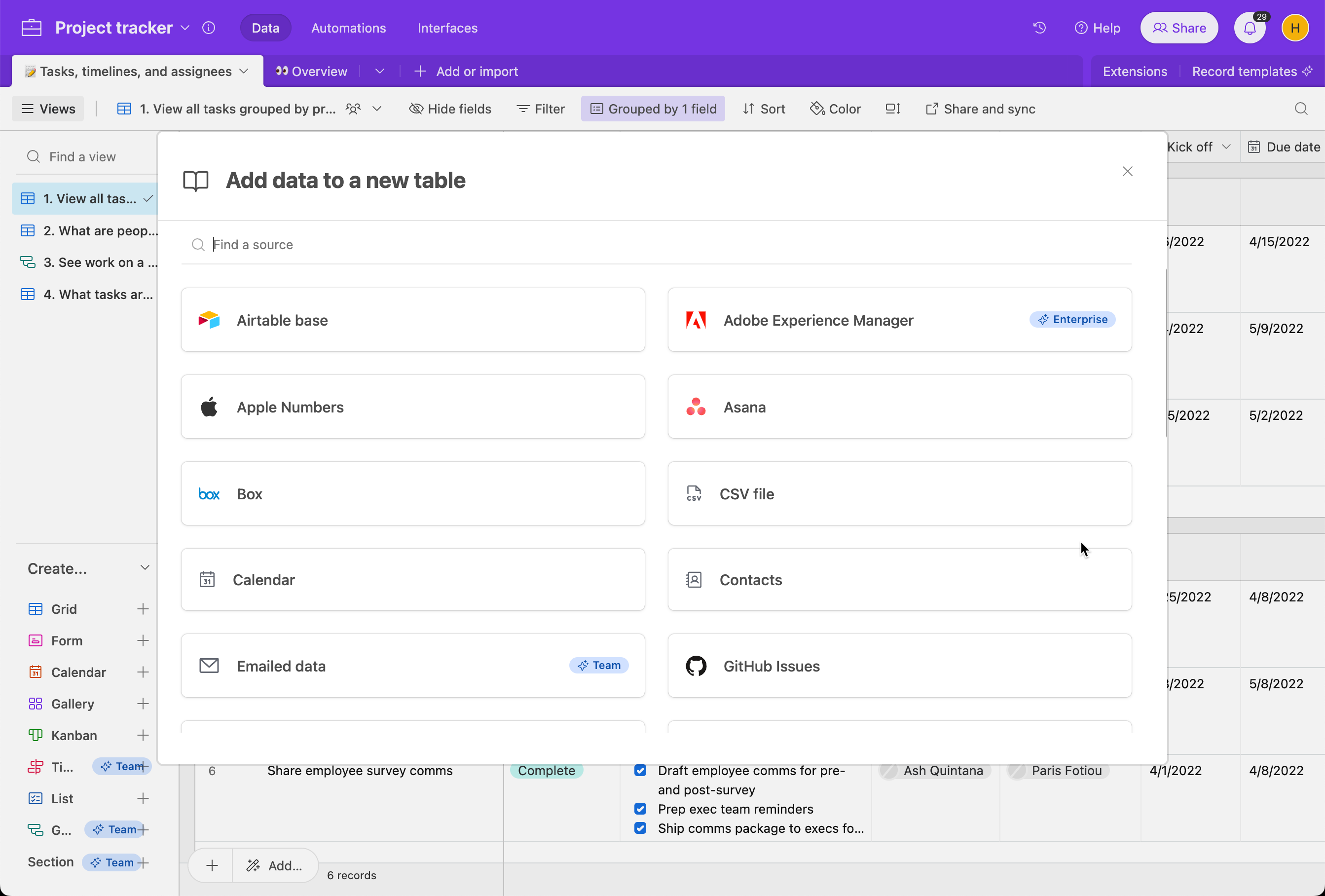Click the search icon in view toolbar
Screen dimensions: 1325x896
[x=1301, y=109]
